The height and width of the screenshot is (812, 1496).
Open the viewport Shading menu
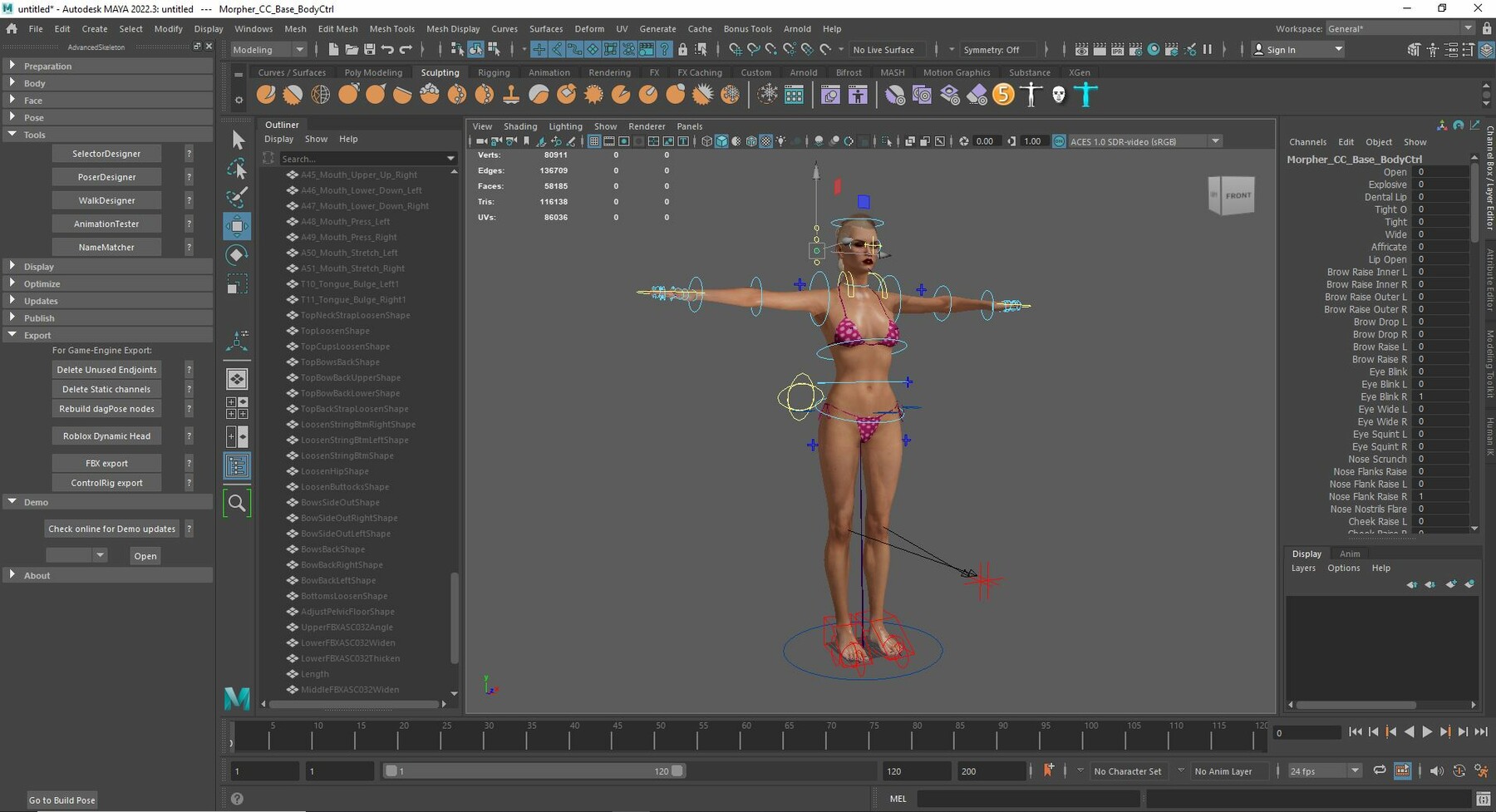click(x=520, y=126)
